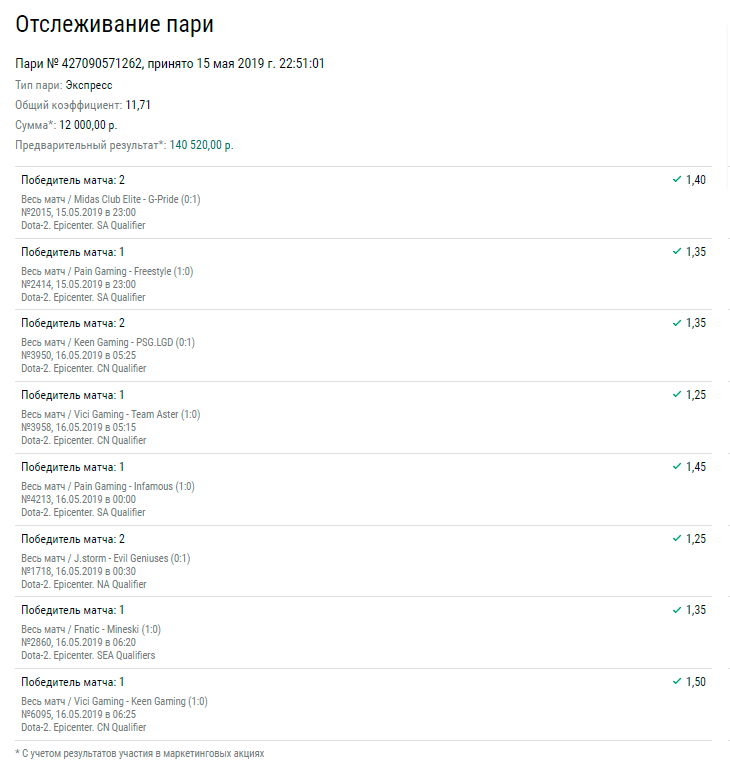Click the bet number 427090571262 line

[170, 64]
